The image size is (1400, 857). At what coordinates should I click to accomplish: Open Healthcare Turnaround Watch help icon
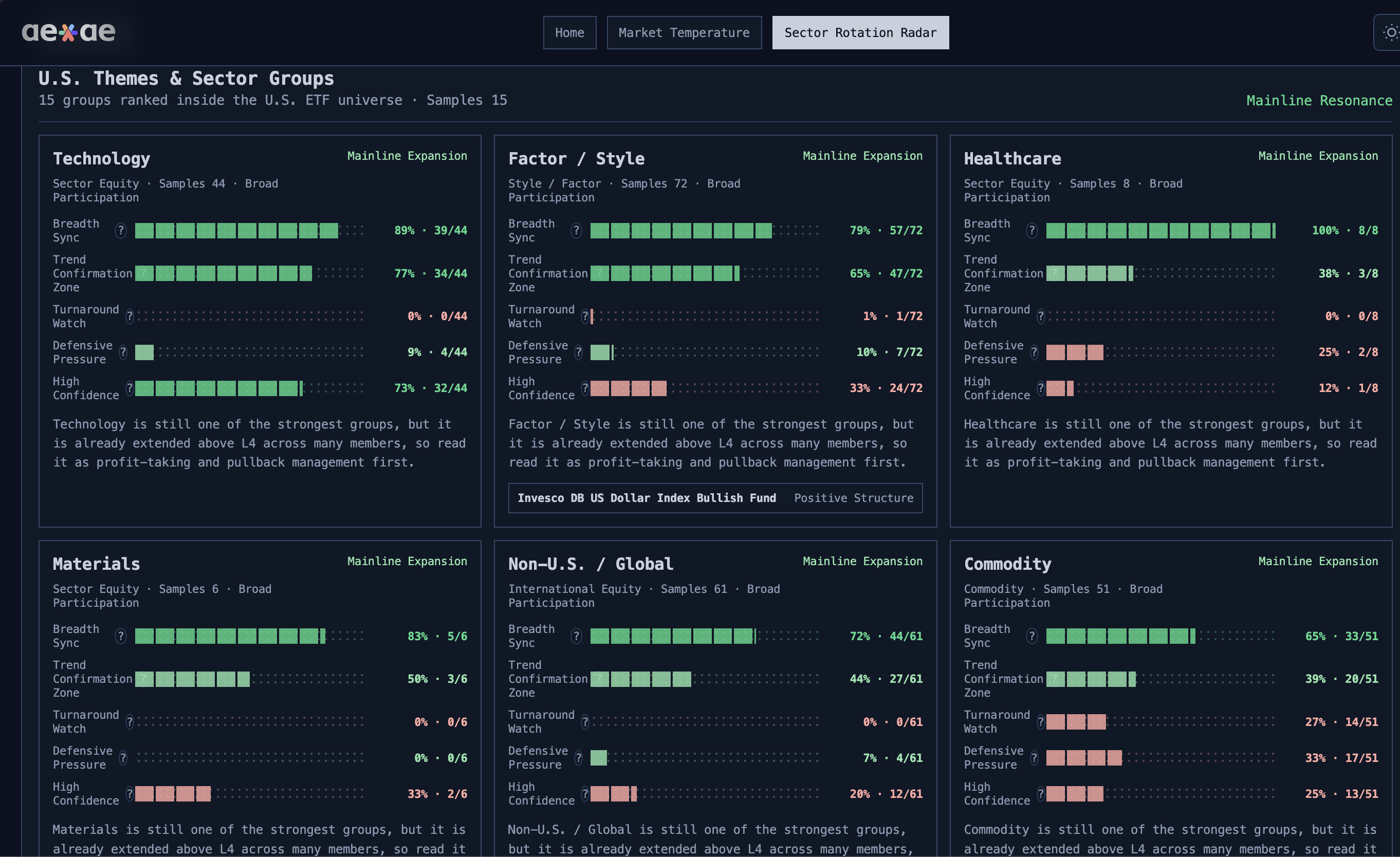coord(1041,316)
